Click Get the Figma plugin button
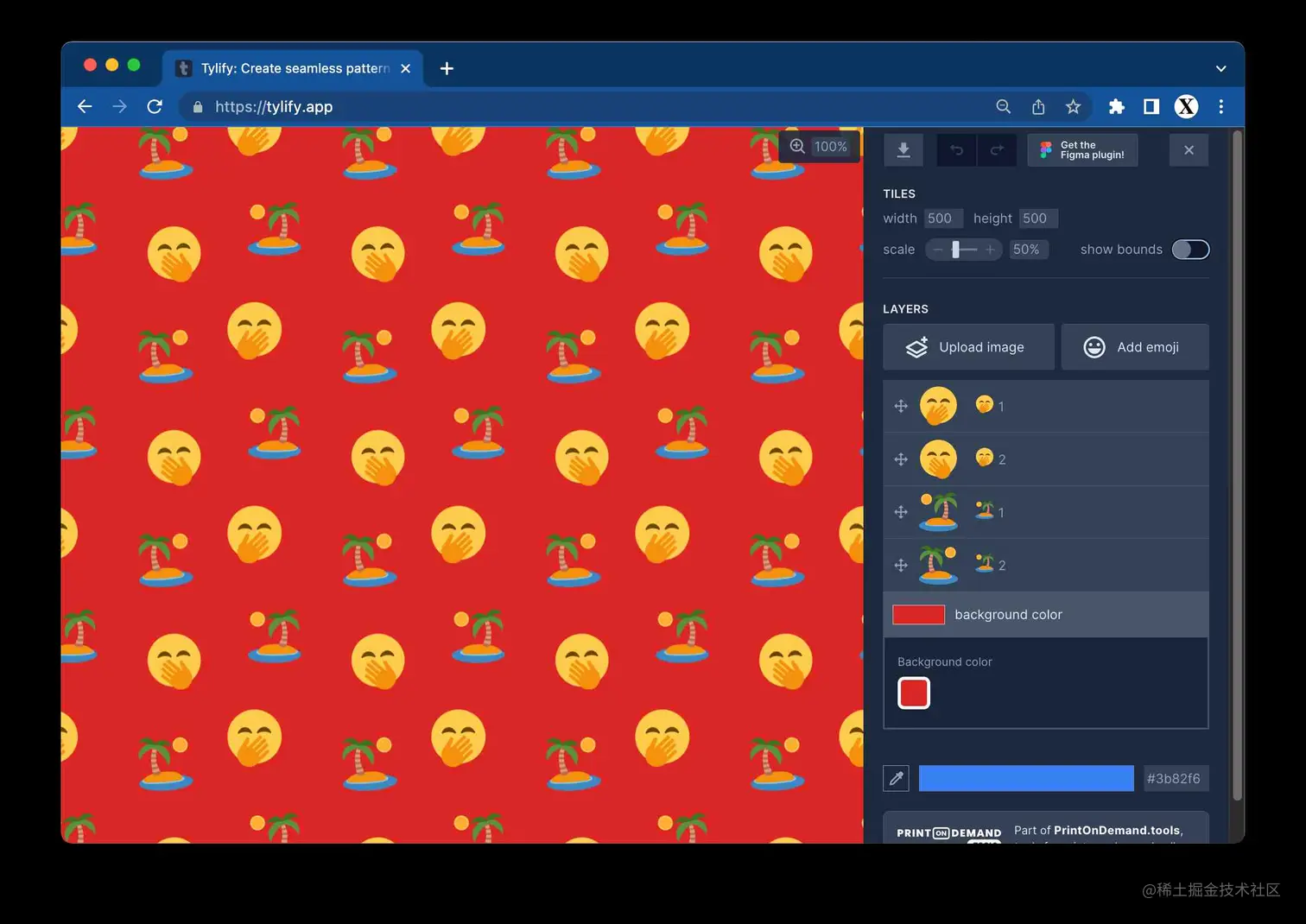Viewport: 1306px width, 924px height. (1082, 149)
